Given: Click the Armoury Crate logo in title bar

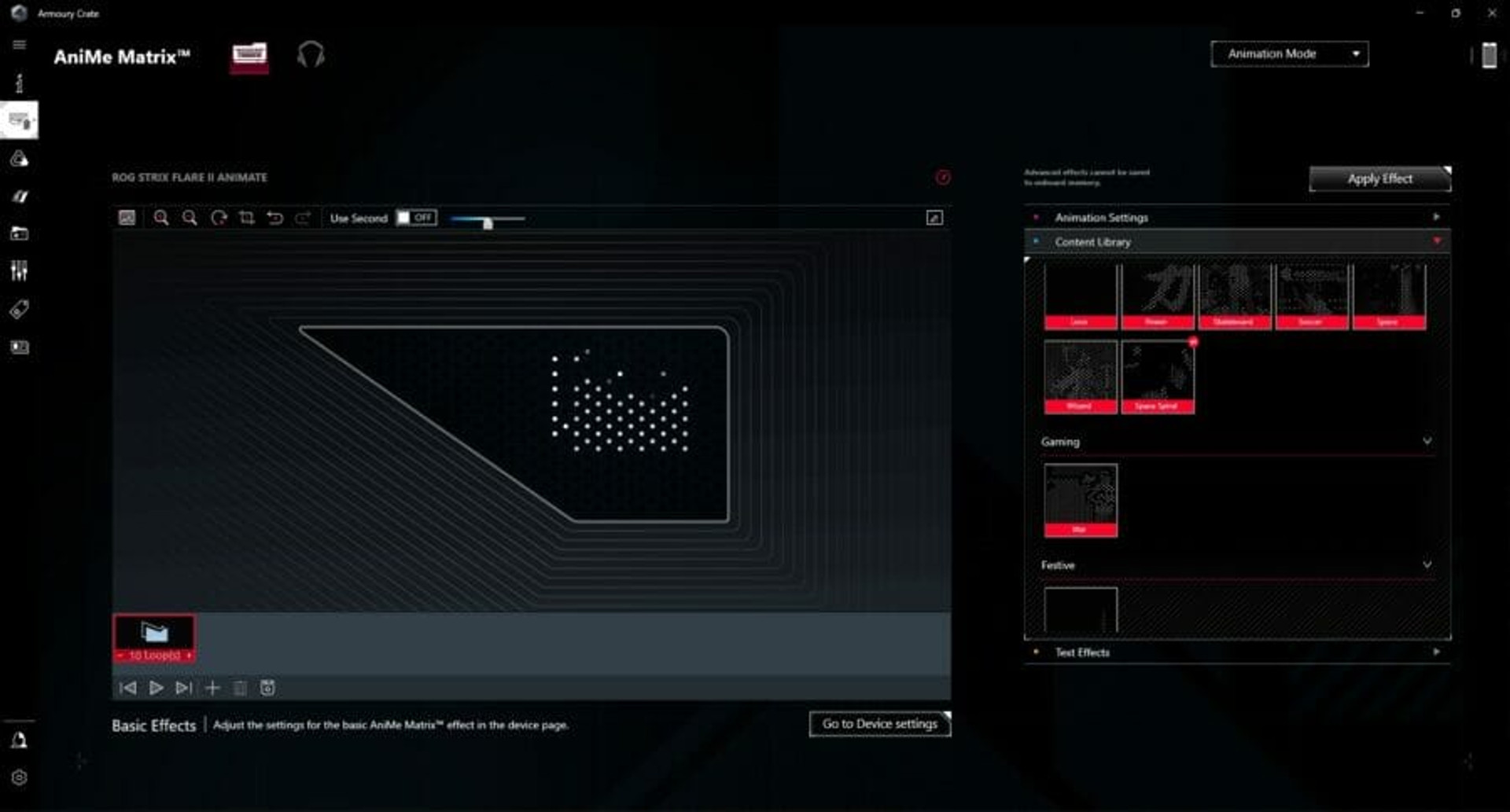Looking at the screenshot, I should [x=19, y=13].
